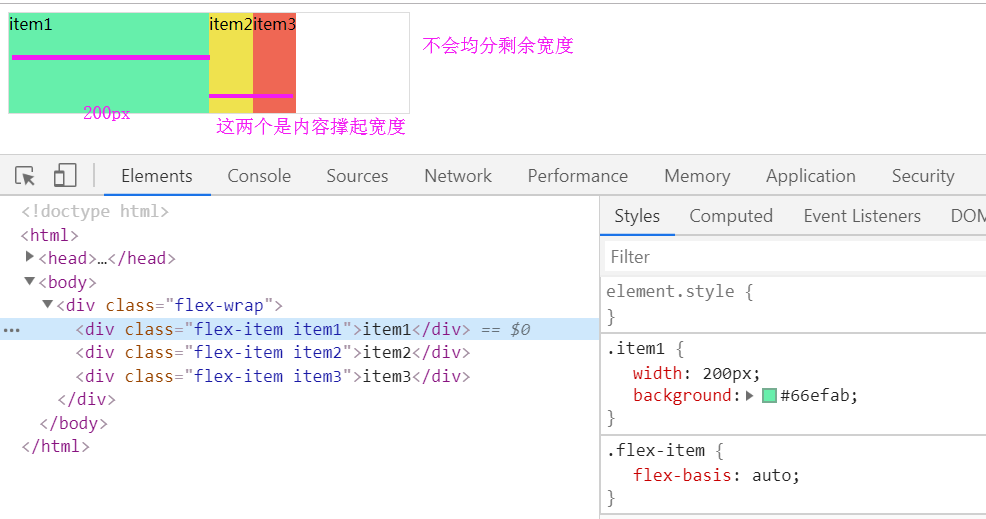Collapse the body element node
Image resolution: width=986 pixels, height=519 pixels.
point(30,281)
